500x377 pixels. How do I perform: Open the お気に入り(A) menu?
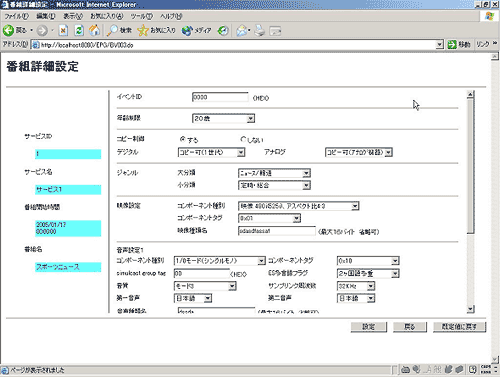point(107,16)
